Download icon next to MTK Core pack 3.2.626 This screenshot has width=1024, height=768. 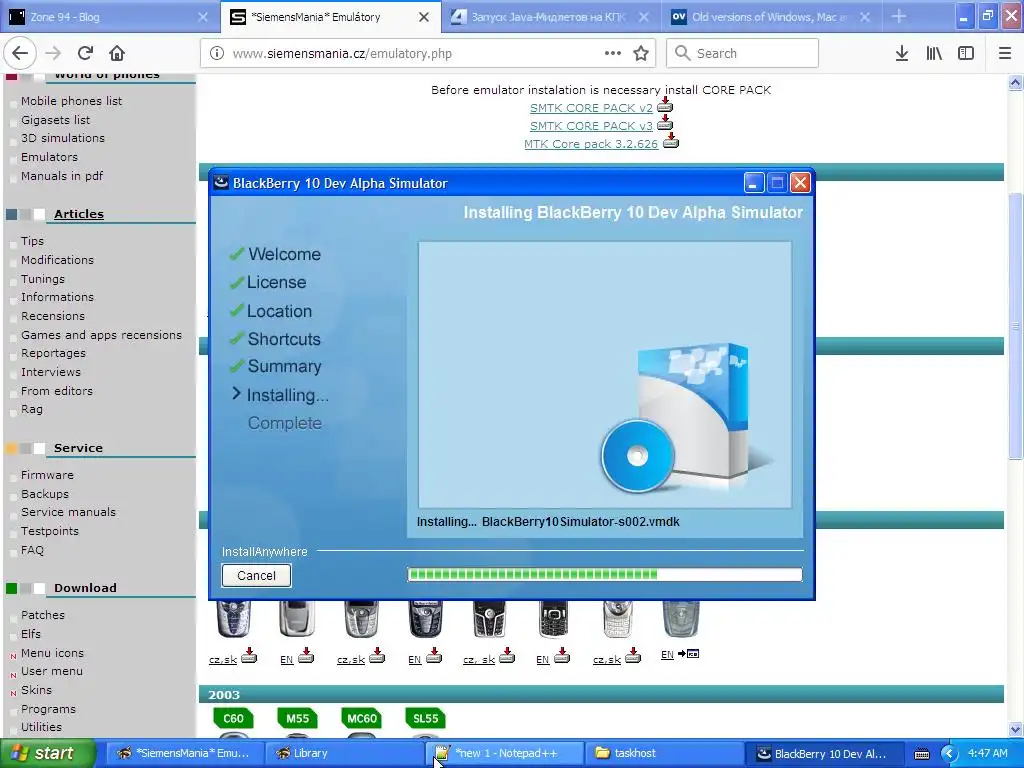coord(671,142)
